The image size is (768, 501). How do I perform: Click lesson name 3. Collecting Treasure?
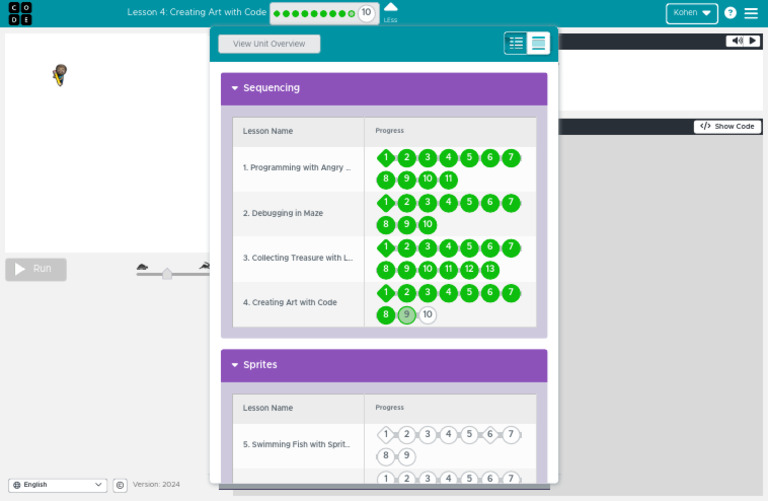298,258
